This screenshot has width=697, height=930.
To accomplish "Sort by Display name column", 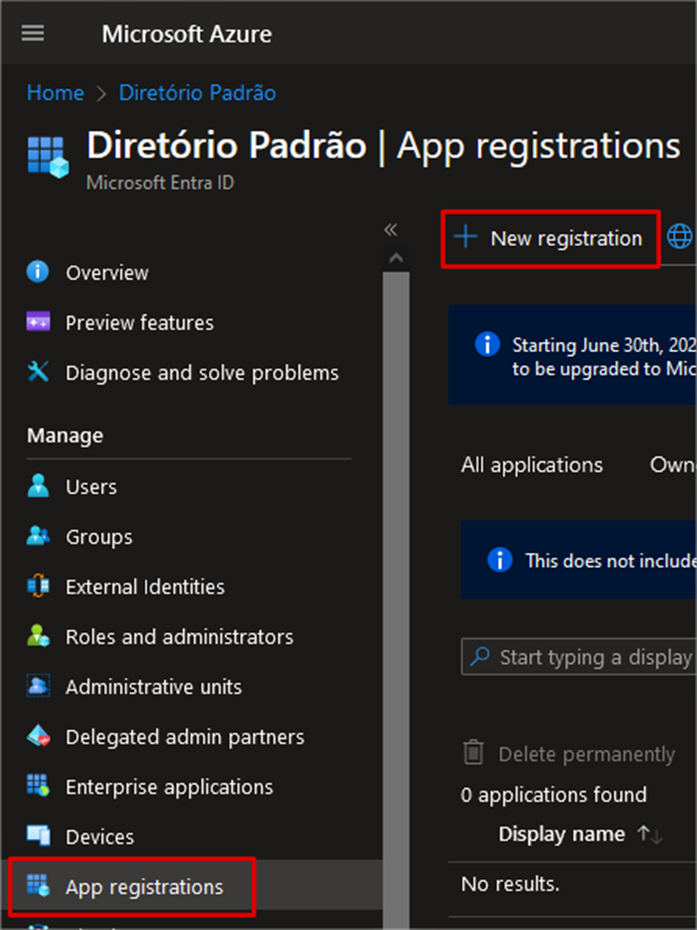I will (x=561, y=834).
